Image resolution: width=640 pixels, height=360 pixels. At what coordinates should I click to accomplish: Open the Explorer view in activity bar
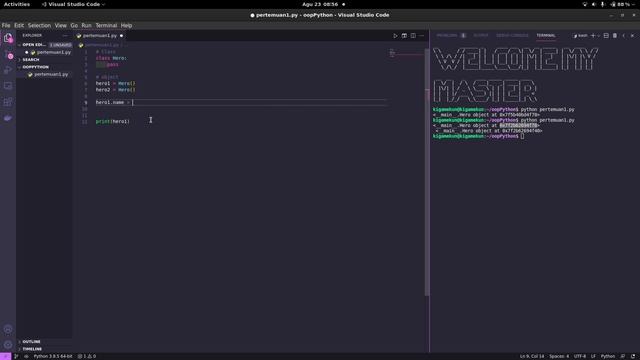click(8, 38)
